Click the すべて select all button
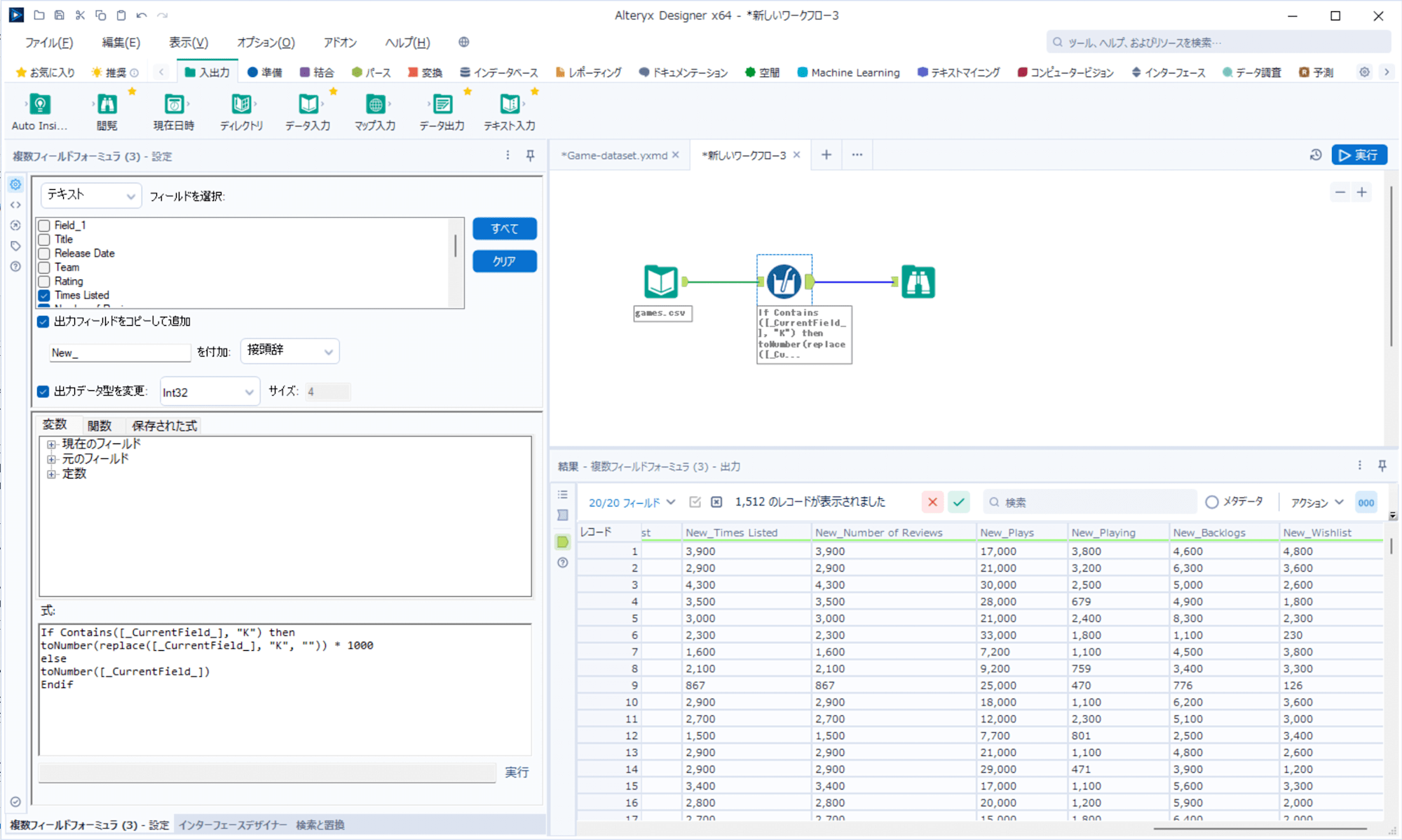 click(x=505, y=228)
